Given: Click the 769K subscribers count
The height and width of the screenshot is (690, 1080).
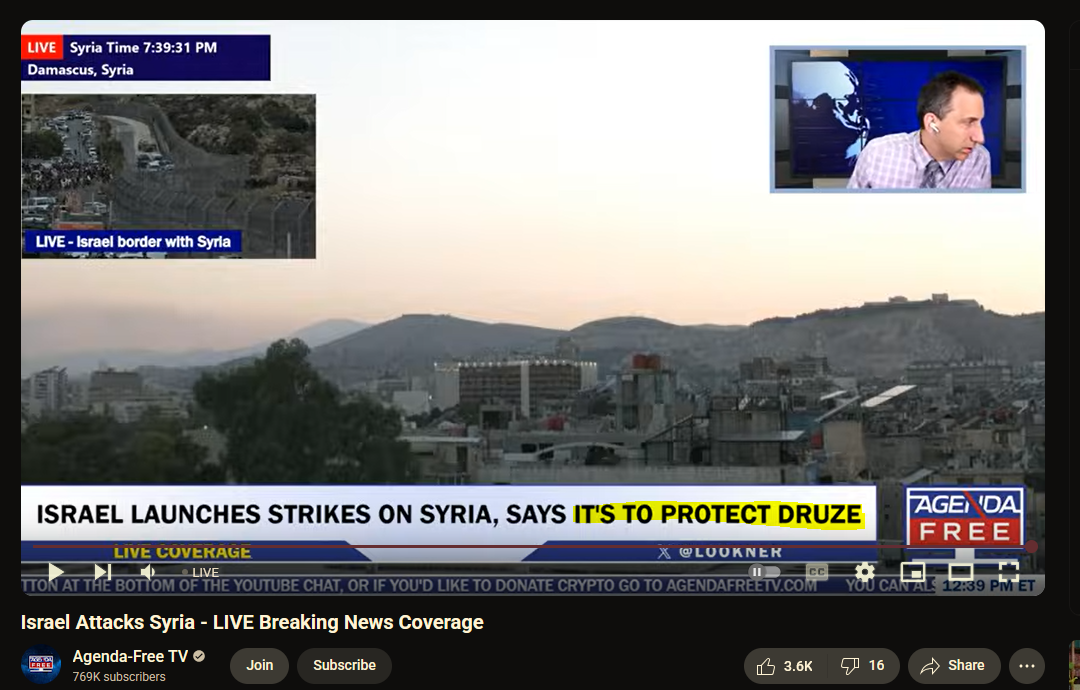Looking at the screenshot, I should coord(119,677).
